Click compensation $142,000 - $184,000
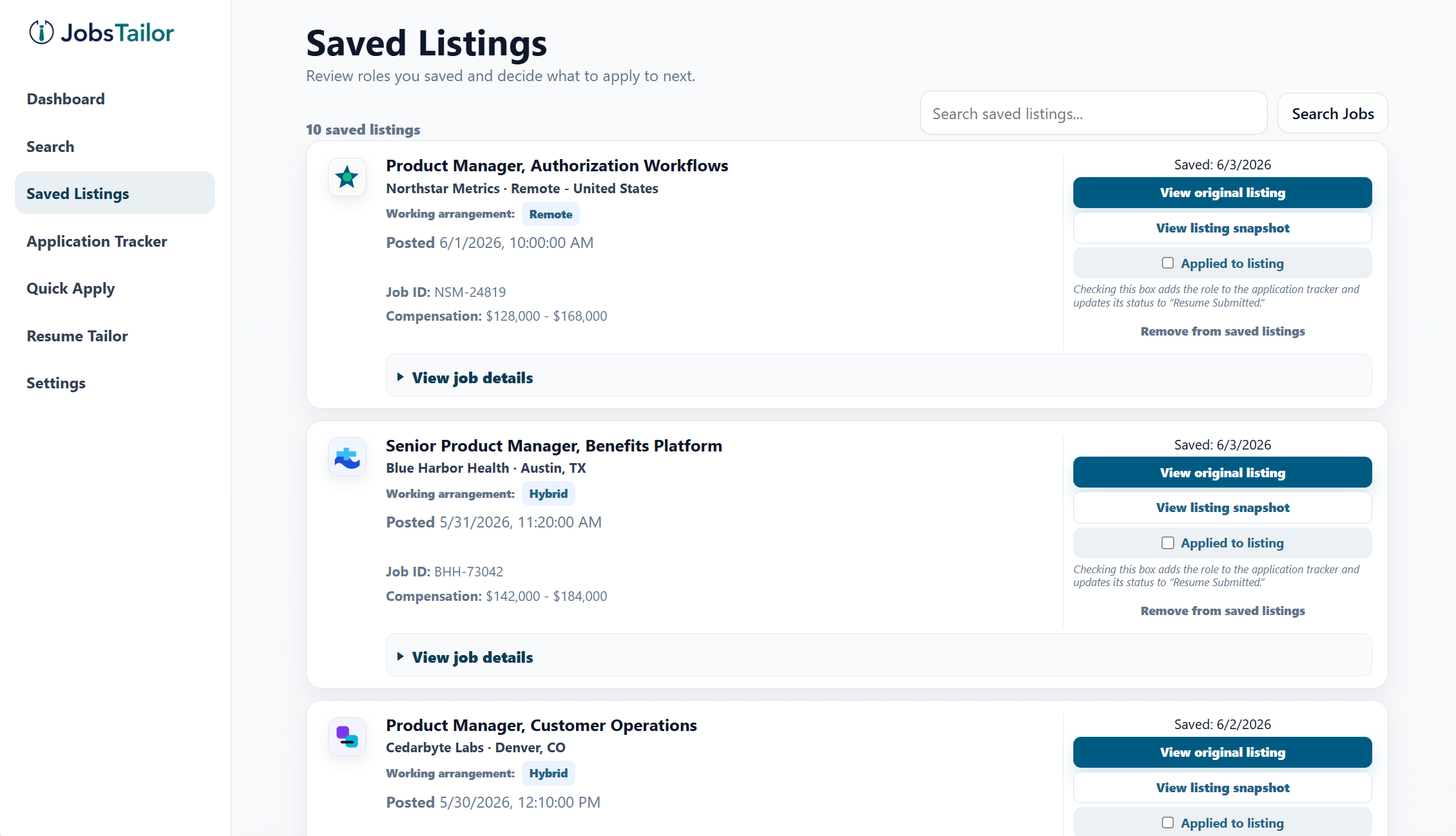 tap(497, 596)
